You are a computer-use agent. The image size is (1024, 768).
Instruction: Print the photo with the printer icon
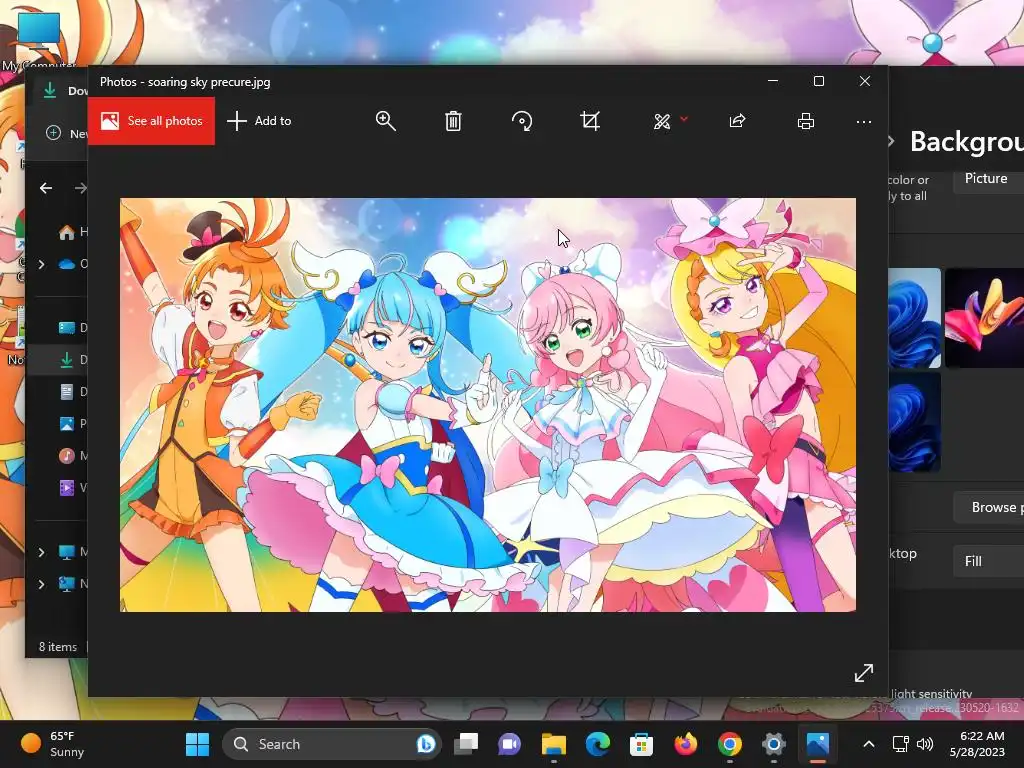[806, 121]
